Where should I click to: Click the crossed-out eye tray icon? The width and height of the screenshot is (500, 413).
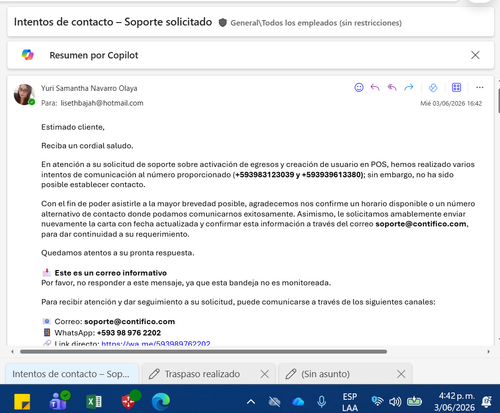(x=274, y=402)
